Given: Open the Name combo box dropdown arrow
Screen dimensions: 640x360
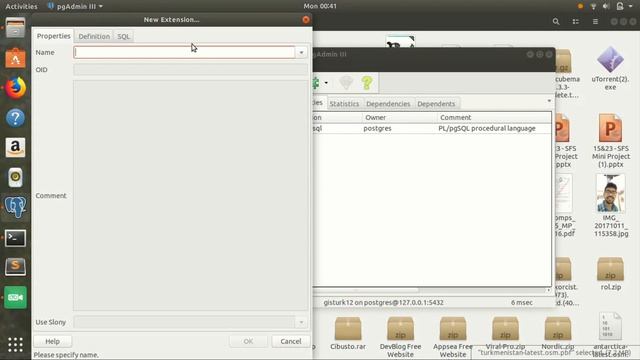Looking at the screenshot, I should (301, 52).
